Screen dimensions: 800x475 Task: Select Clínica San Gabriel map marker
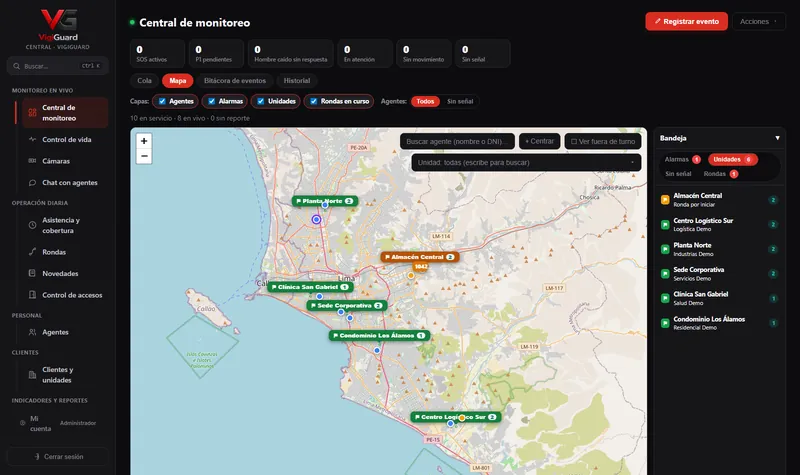pyautogui.click(x=311, y=287)
